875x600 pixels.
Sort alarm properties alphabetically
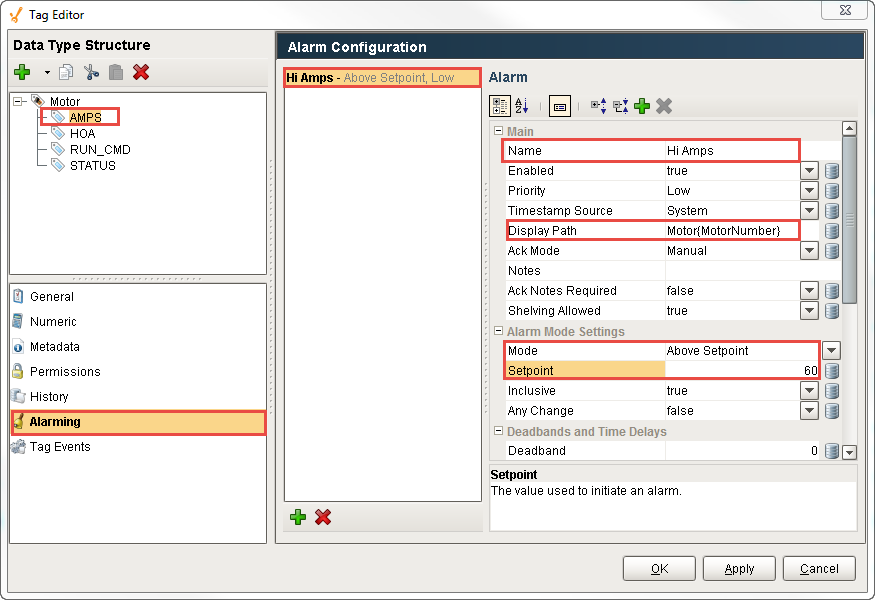click(522, 106)
